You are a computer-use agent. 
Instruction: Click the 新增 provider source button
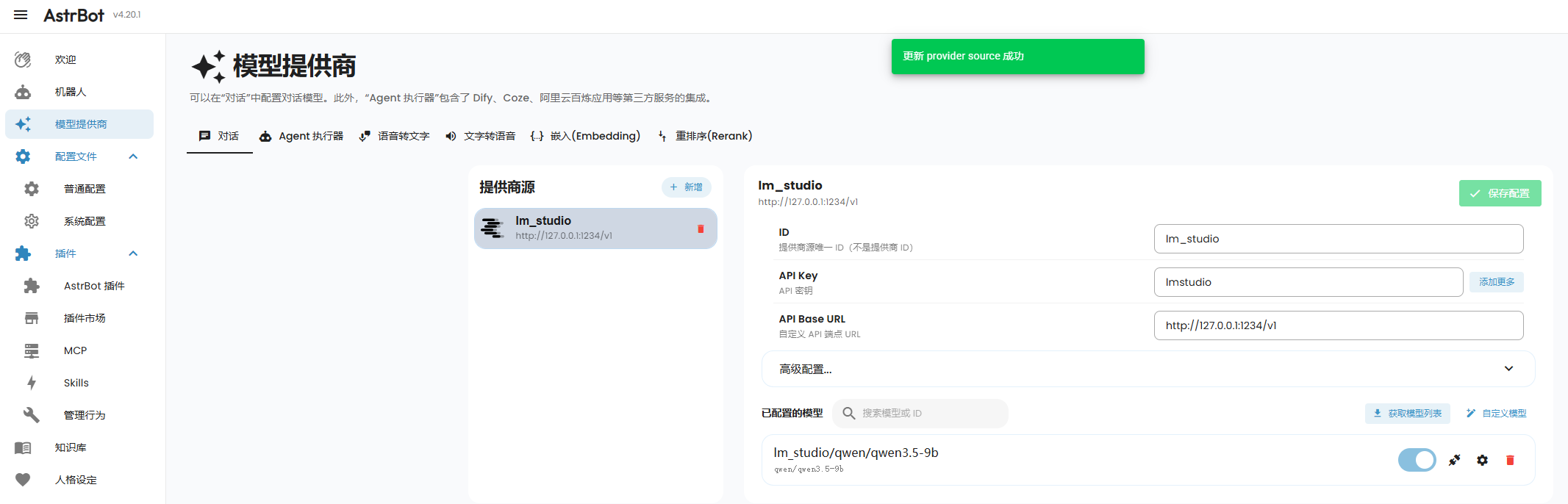[687, 187]
